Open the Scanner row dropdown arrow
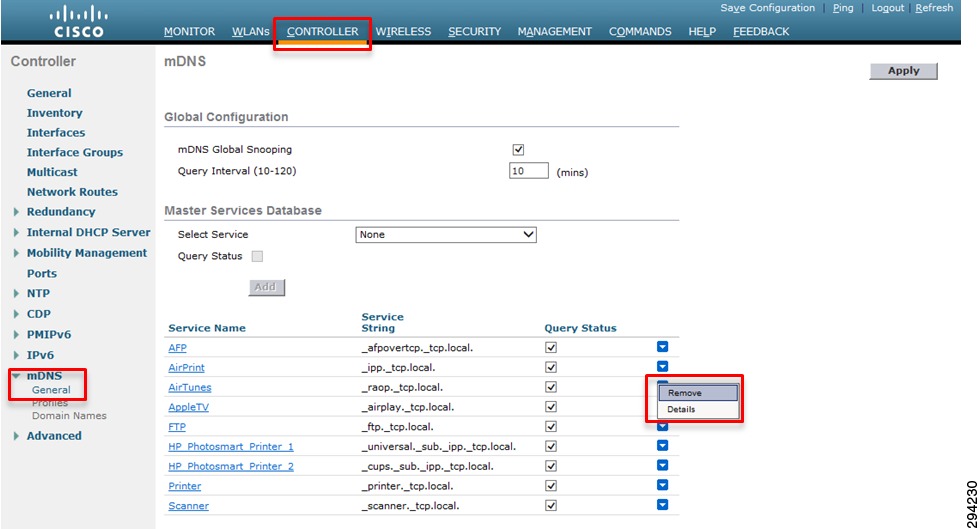 click(662, 505)
